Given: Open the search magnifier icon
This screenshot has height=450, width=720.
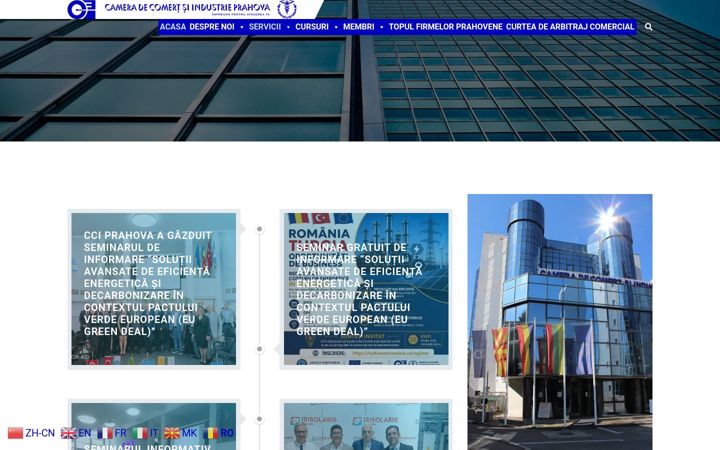Looking at the screenshot, I should click(x=648, y=27).
